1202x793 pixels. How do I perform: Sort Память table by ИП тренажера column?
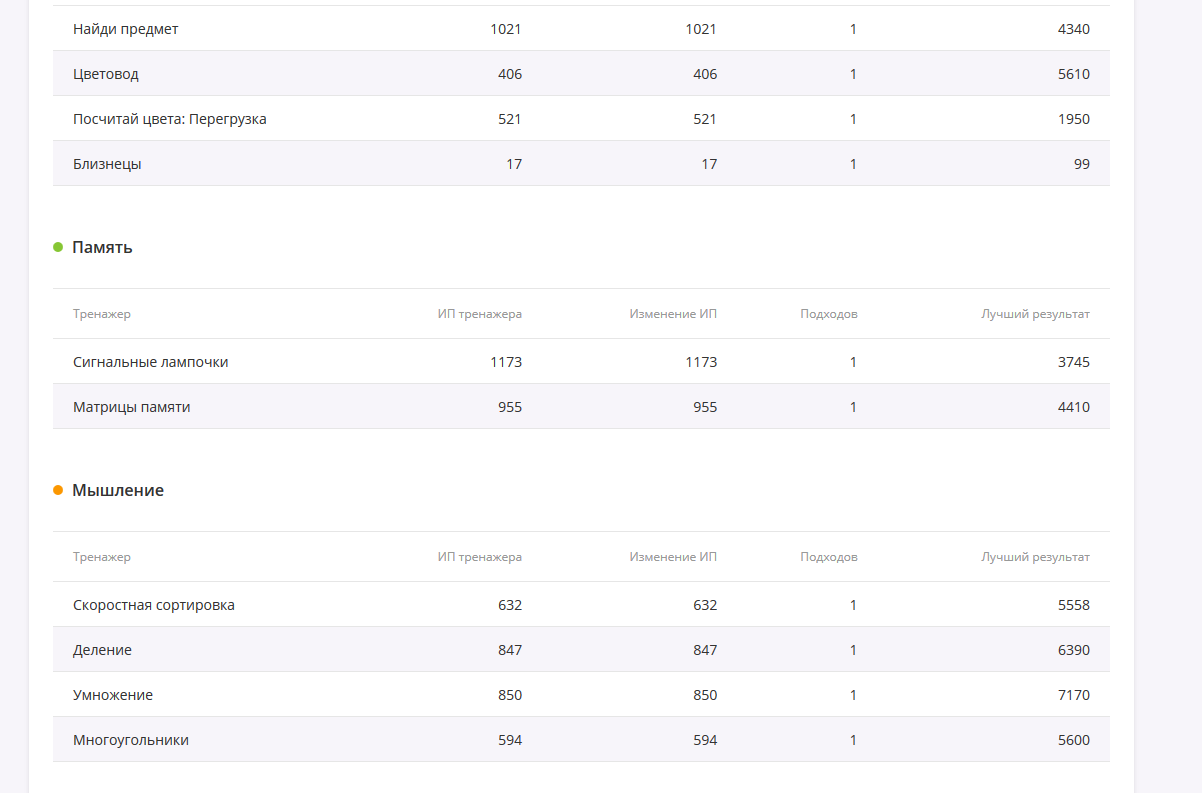(x=479, y=314)
